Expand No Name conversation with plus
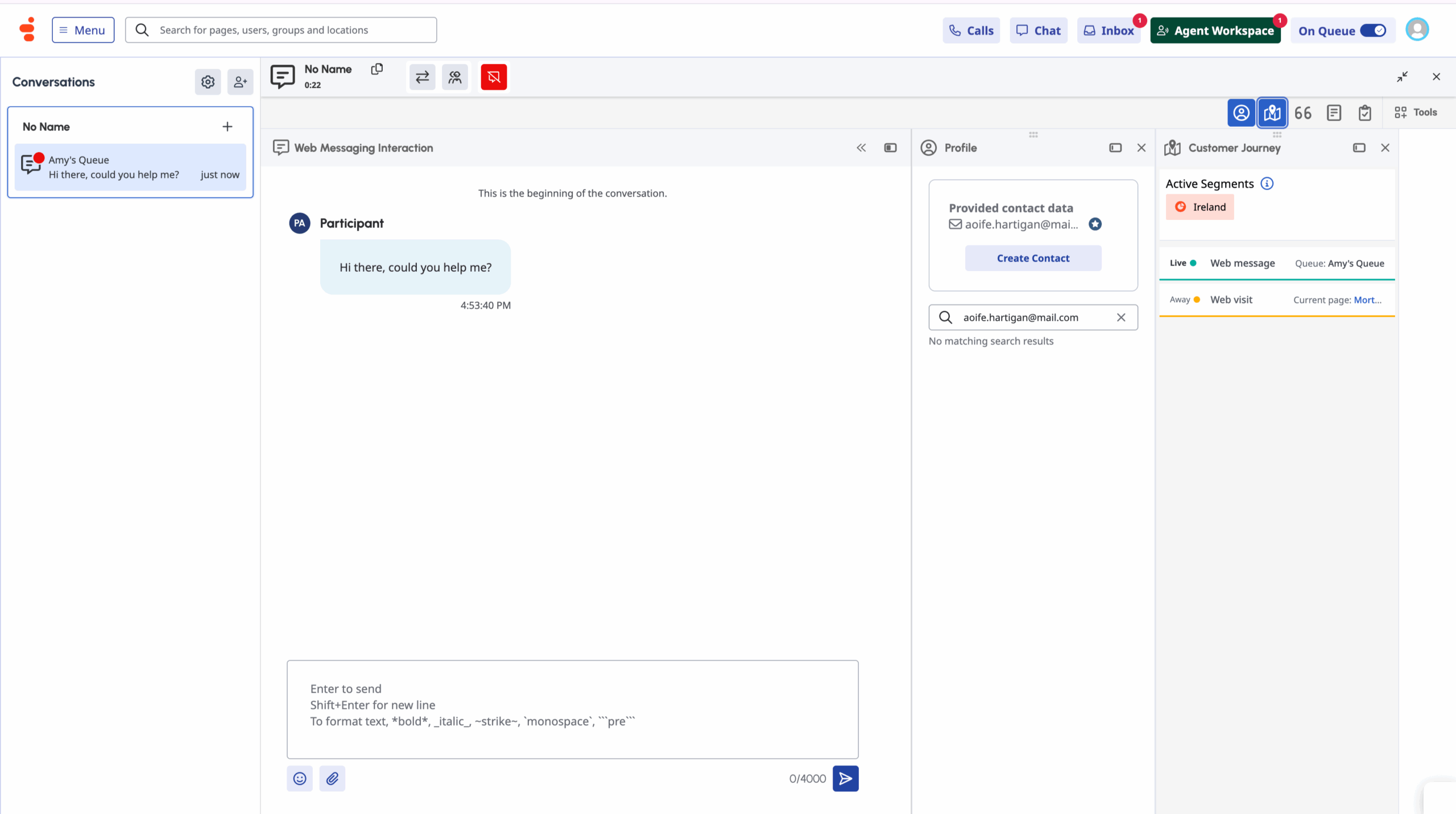 [227, 127]
